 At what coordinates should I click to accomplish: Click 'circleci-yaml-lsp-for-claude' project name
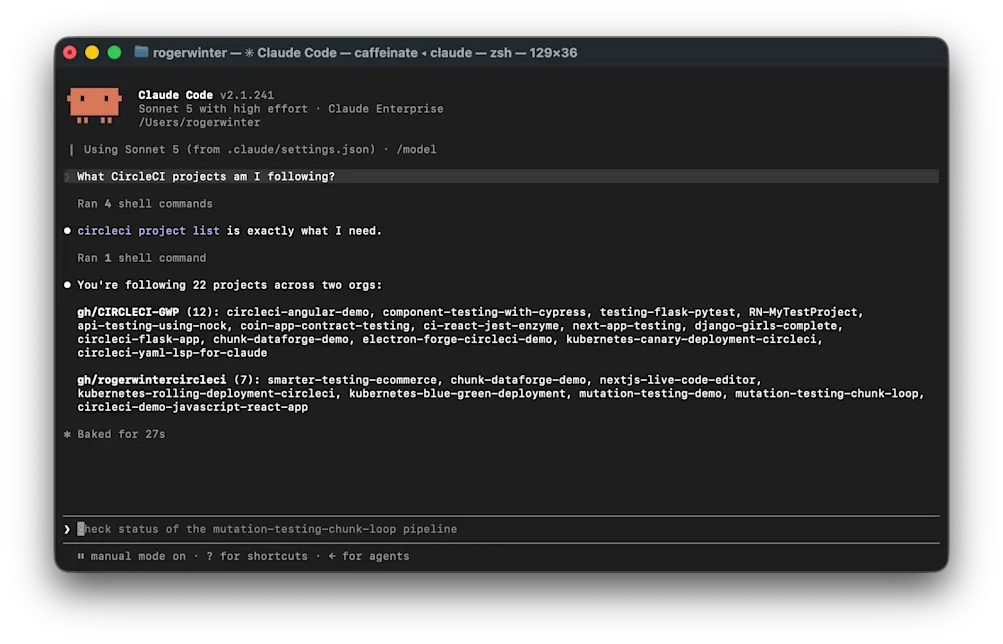coord(172,352)
